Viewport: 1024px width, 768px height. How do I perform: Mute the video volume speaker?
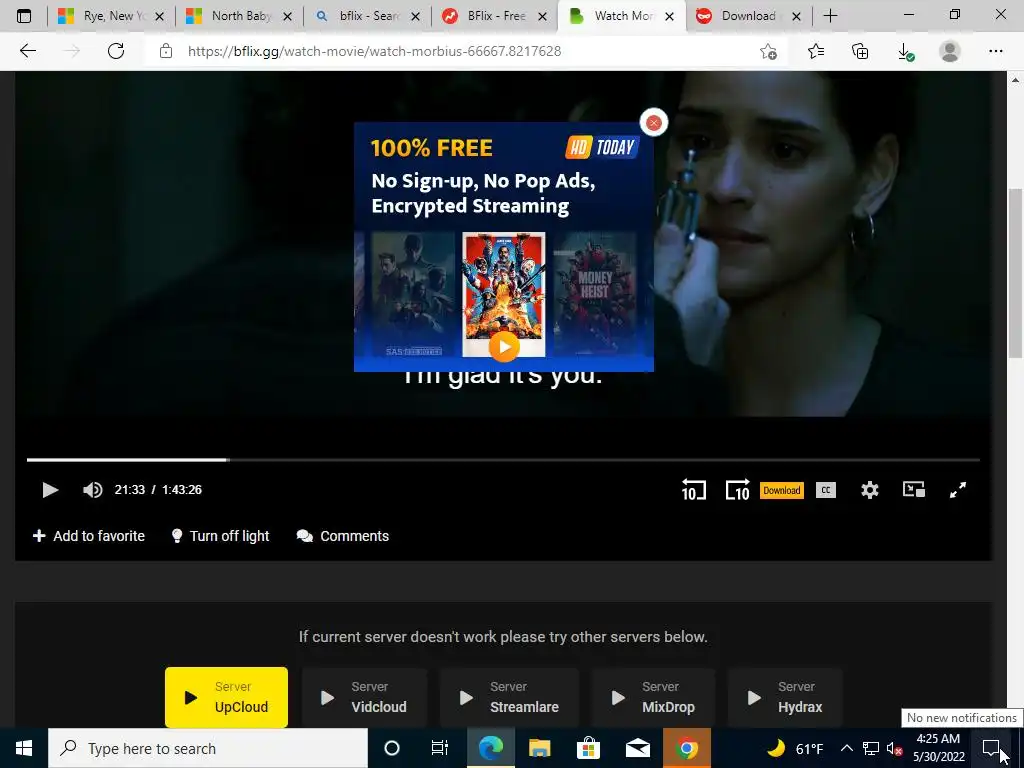pos(93,490)
